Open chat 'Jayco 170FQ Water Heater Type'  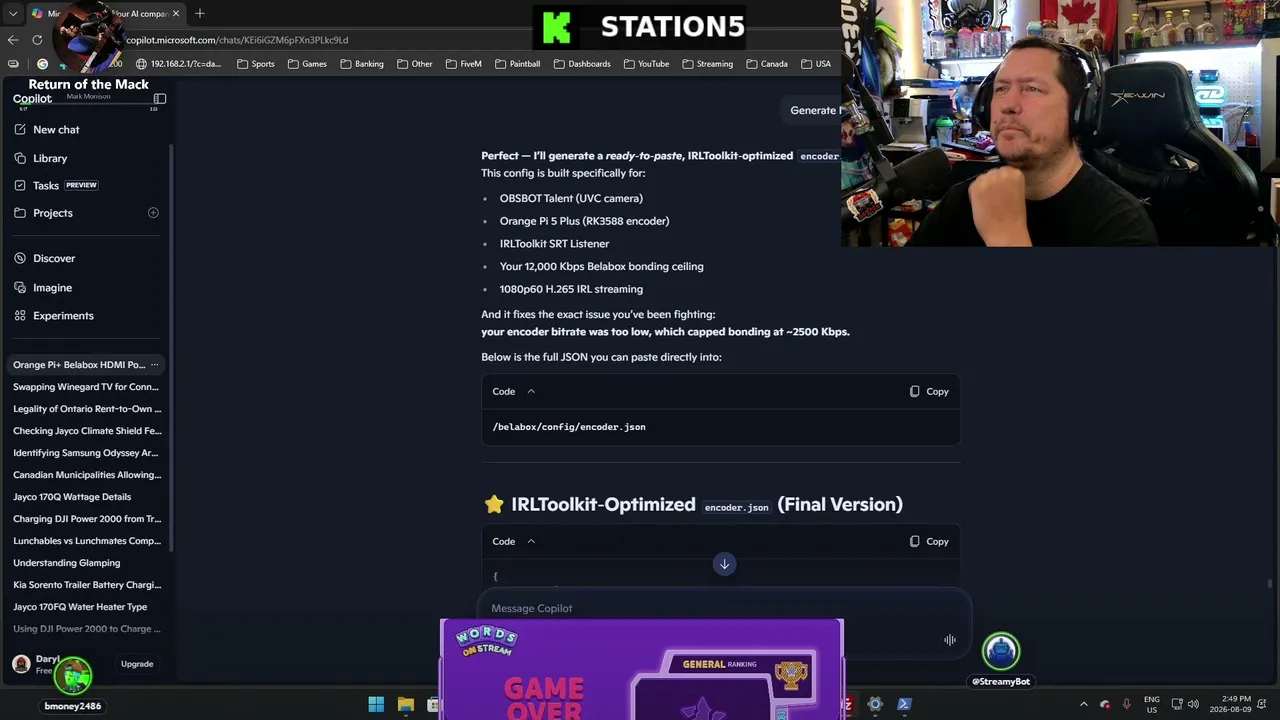click(80, 607)
